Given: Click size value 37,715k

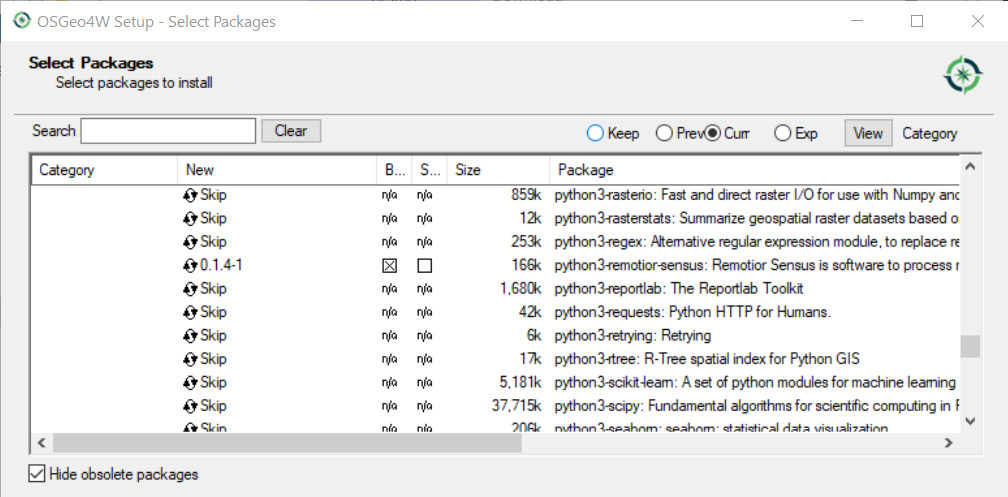Looking at the screenshot, I should point(516,406).
